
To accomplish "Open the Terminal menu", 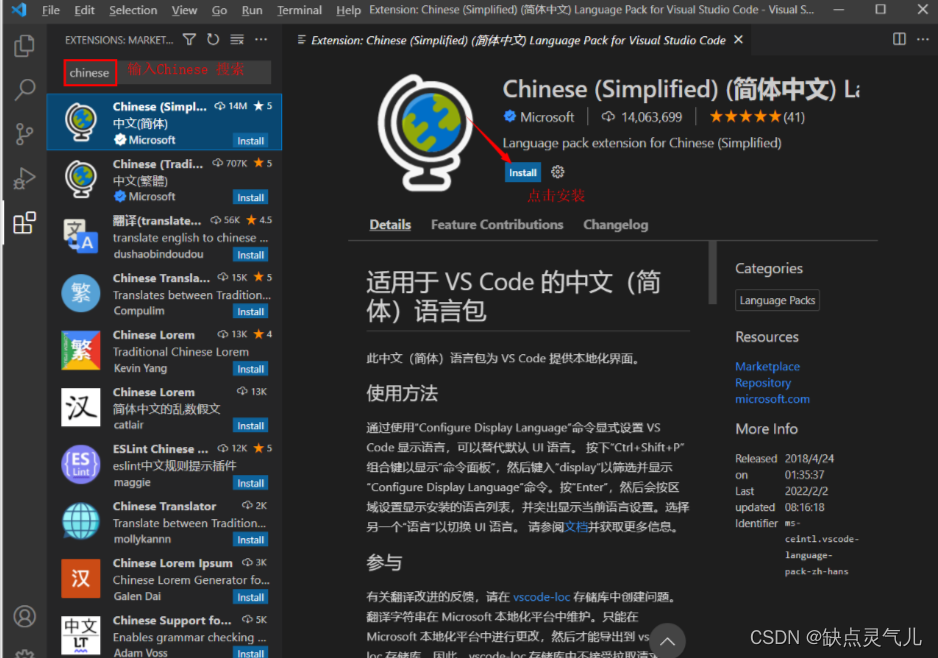I will coord(299,10).
